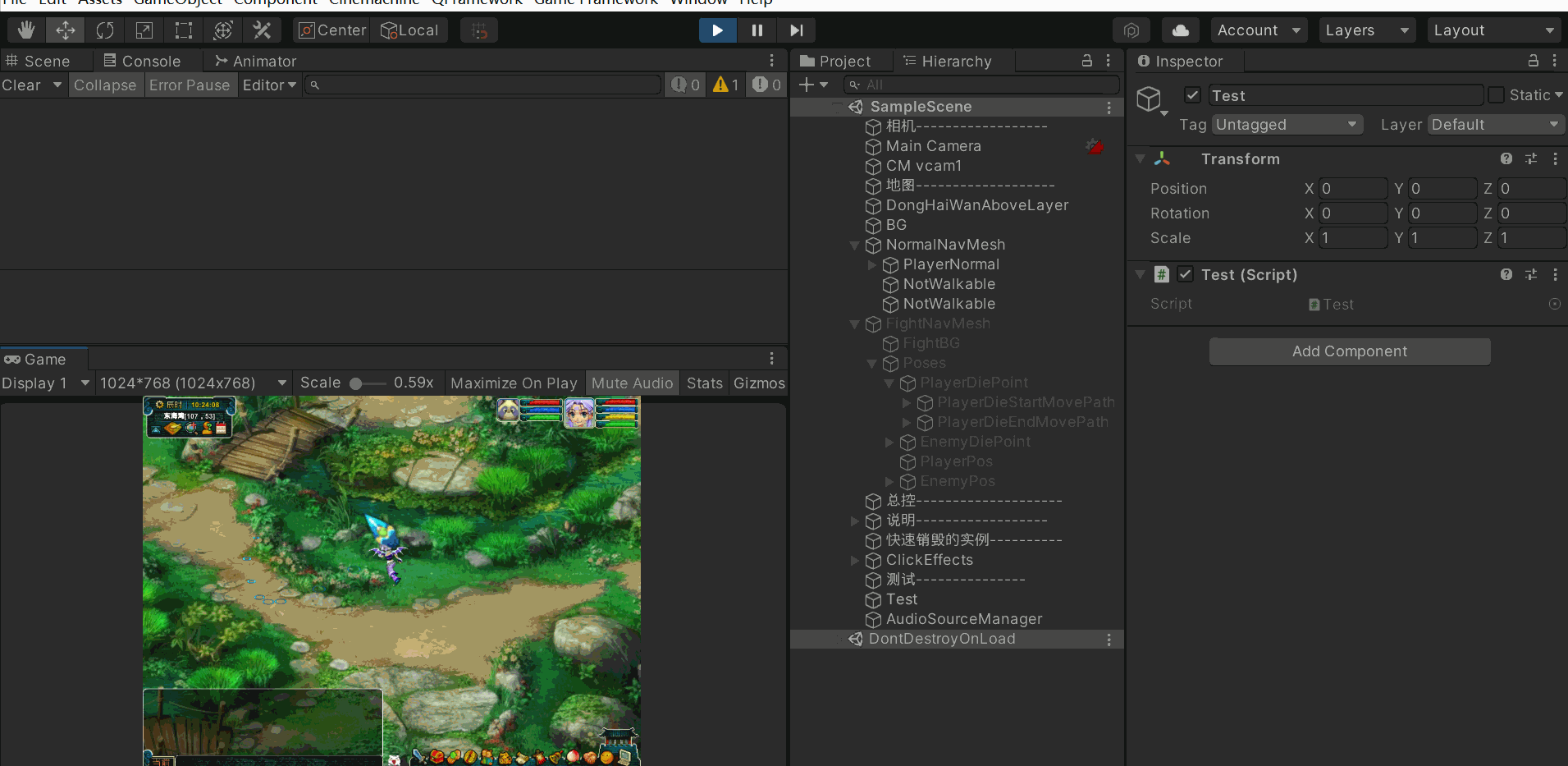Click Hierarchy create plus button
The image size is (1568, 766).
tap(813, 85)
